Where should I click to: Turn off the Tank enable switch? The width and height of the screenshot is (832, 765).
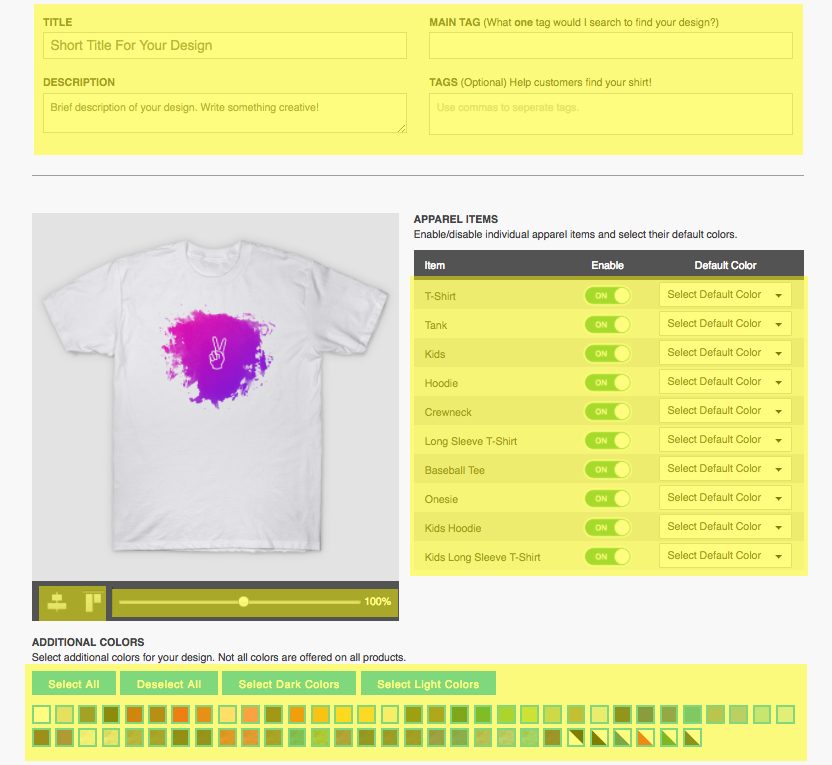point(607,324)
